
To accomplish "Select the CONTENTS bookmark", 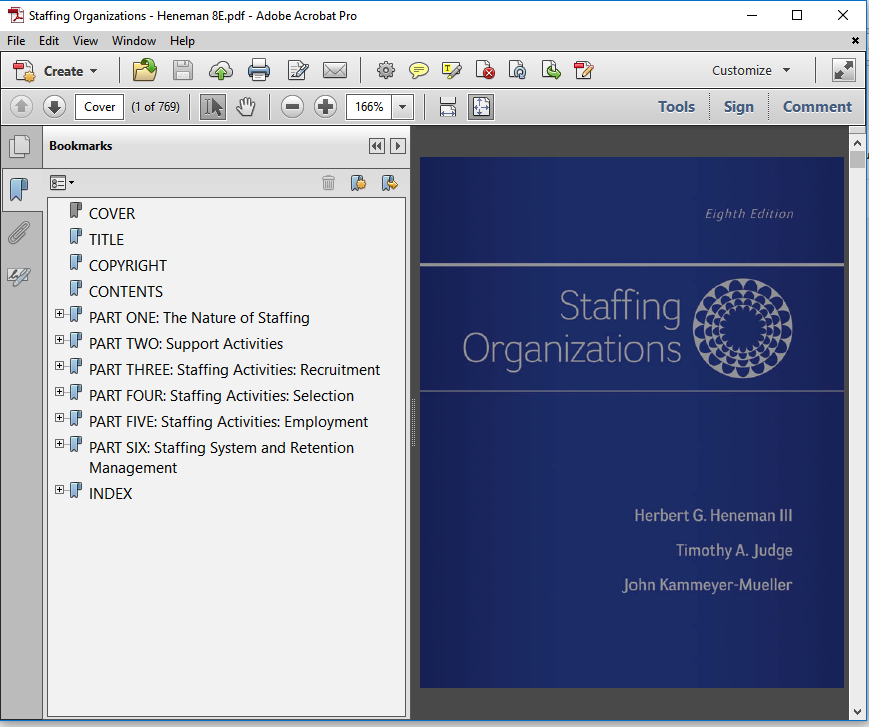I will pos(126,291).
